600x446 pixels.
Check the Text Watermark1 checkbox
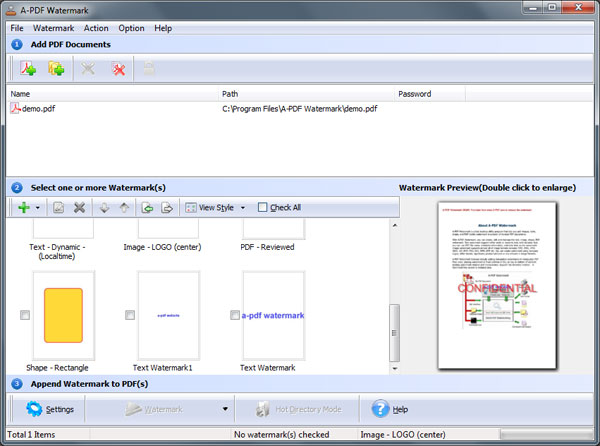[x=130, y=315]
